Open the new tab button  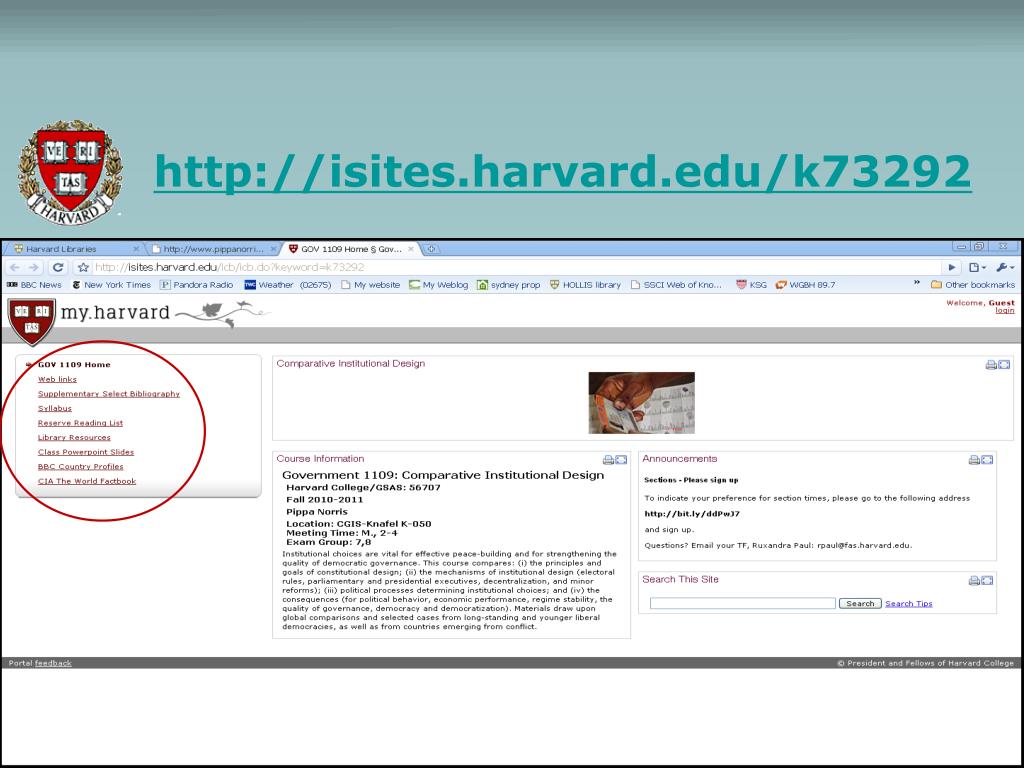click(431, 249)
